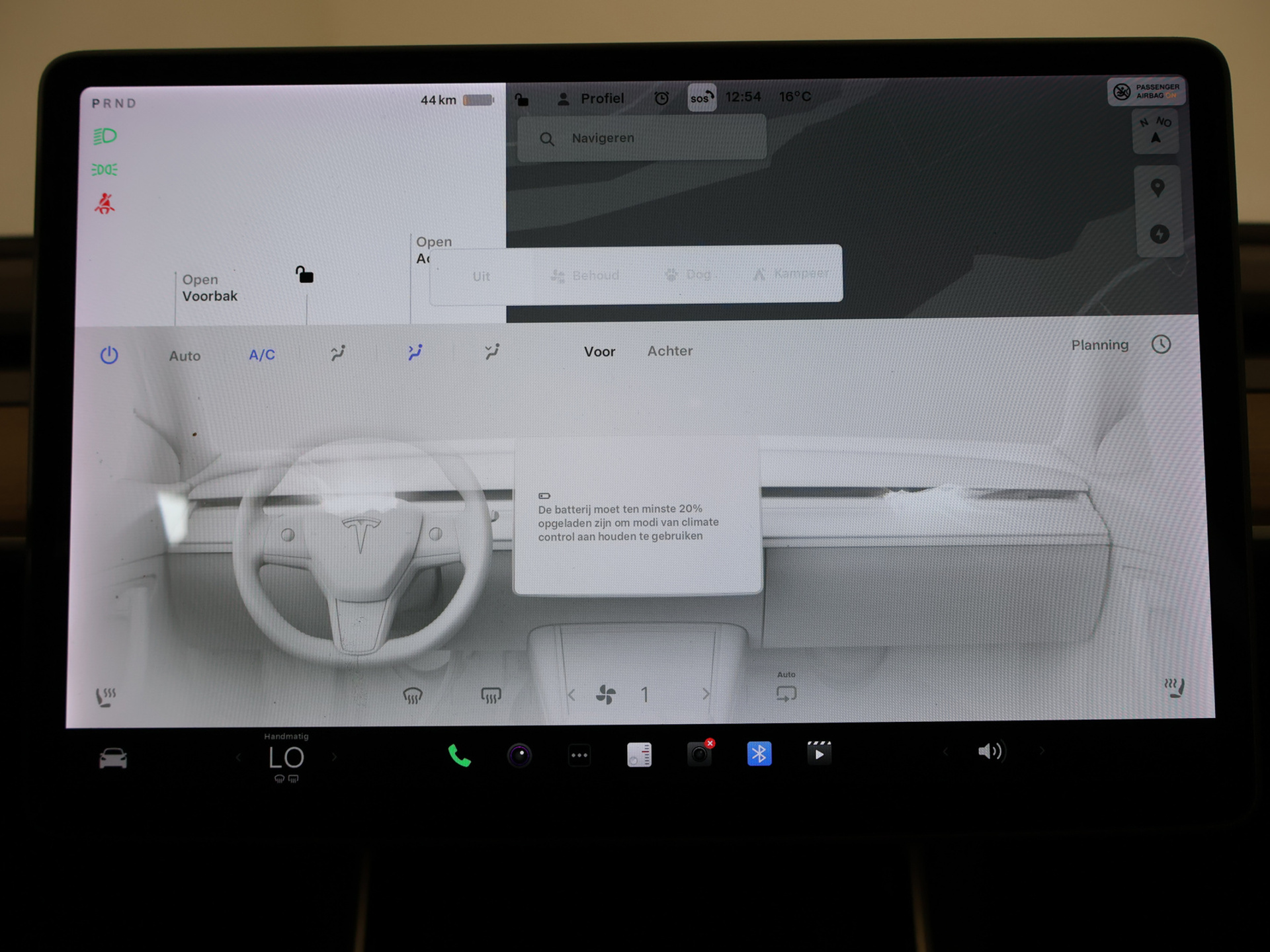The image size is (1270, 952).
Task: Select the Voor front tab
Action: (599, 352)
